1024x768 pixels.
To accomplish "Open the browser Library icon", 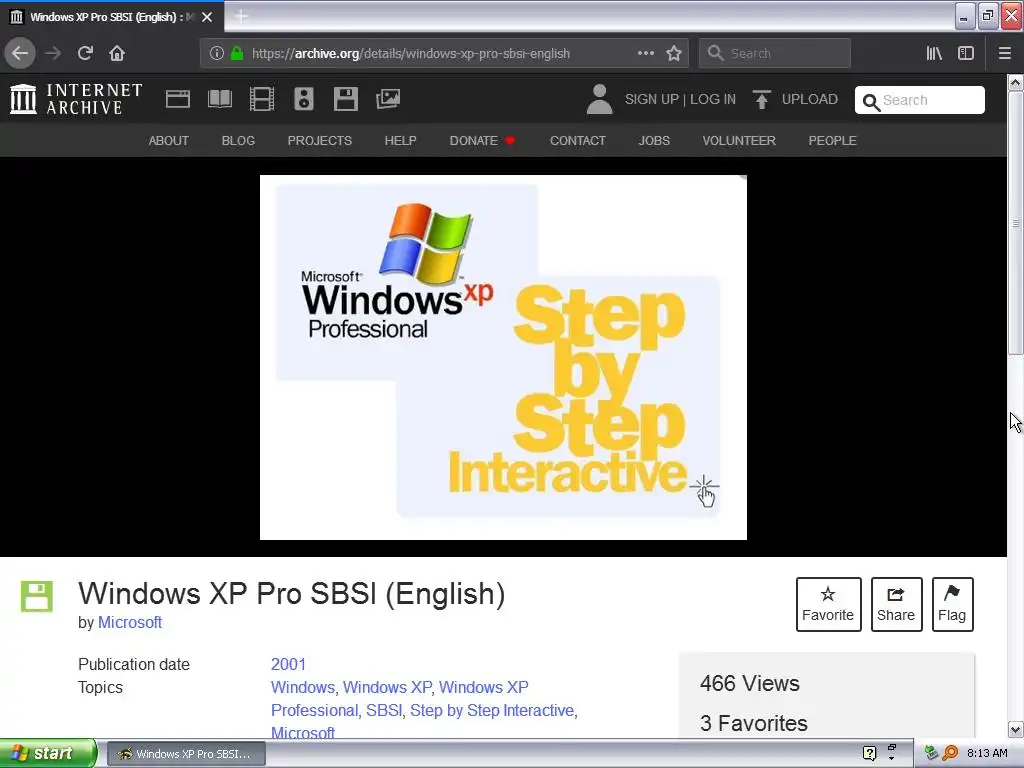I will point(934,53).
